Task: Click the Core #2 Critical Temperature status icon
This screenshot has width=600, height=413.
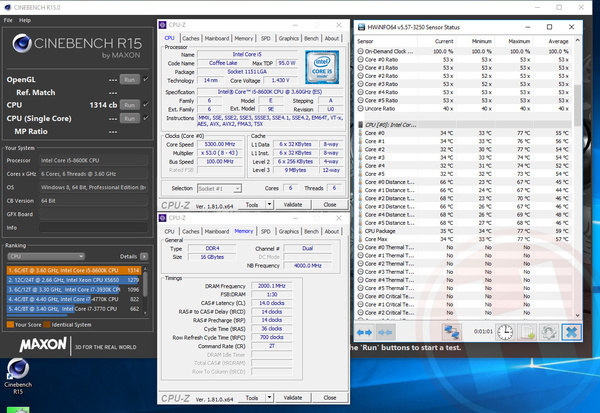Action: tap(360, 313)
